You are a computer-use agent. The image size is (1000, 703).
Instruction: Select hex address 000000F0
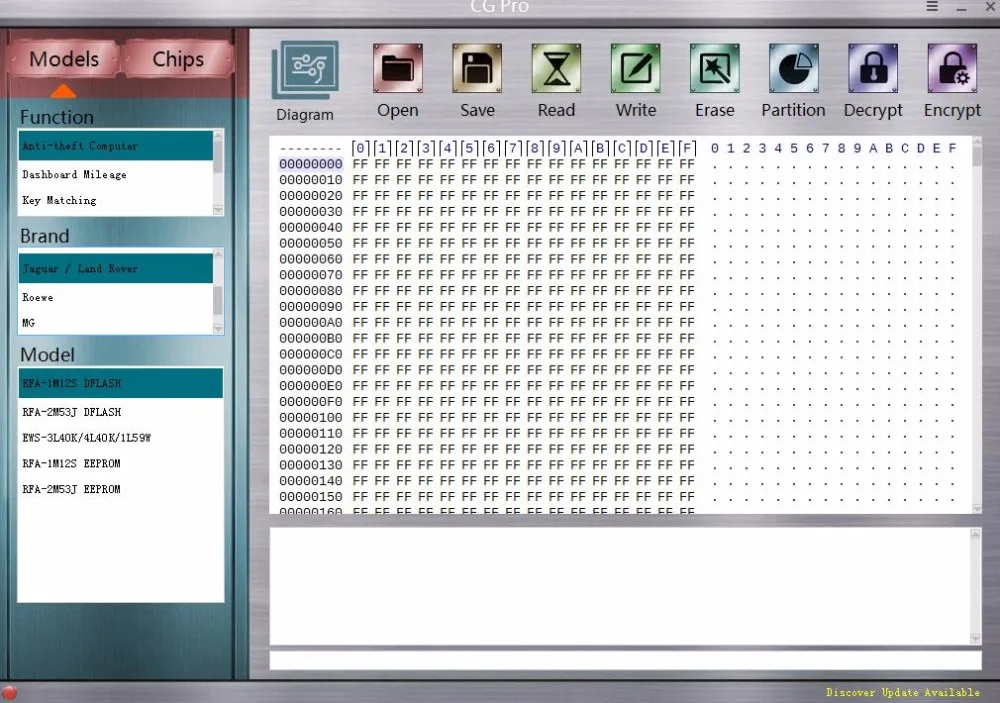(311, 401)
